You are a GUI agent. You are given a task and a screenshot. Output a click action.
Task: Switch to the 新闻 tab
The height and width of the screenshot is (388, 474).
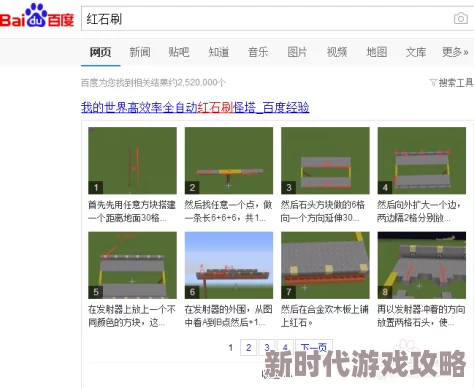point(140,52)
